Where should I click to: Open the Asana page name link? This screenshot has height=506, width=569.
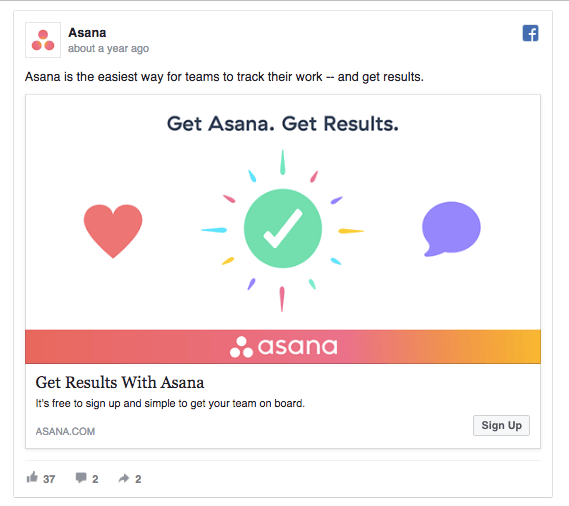87,33
